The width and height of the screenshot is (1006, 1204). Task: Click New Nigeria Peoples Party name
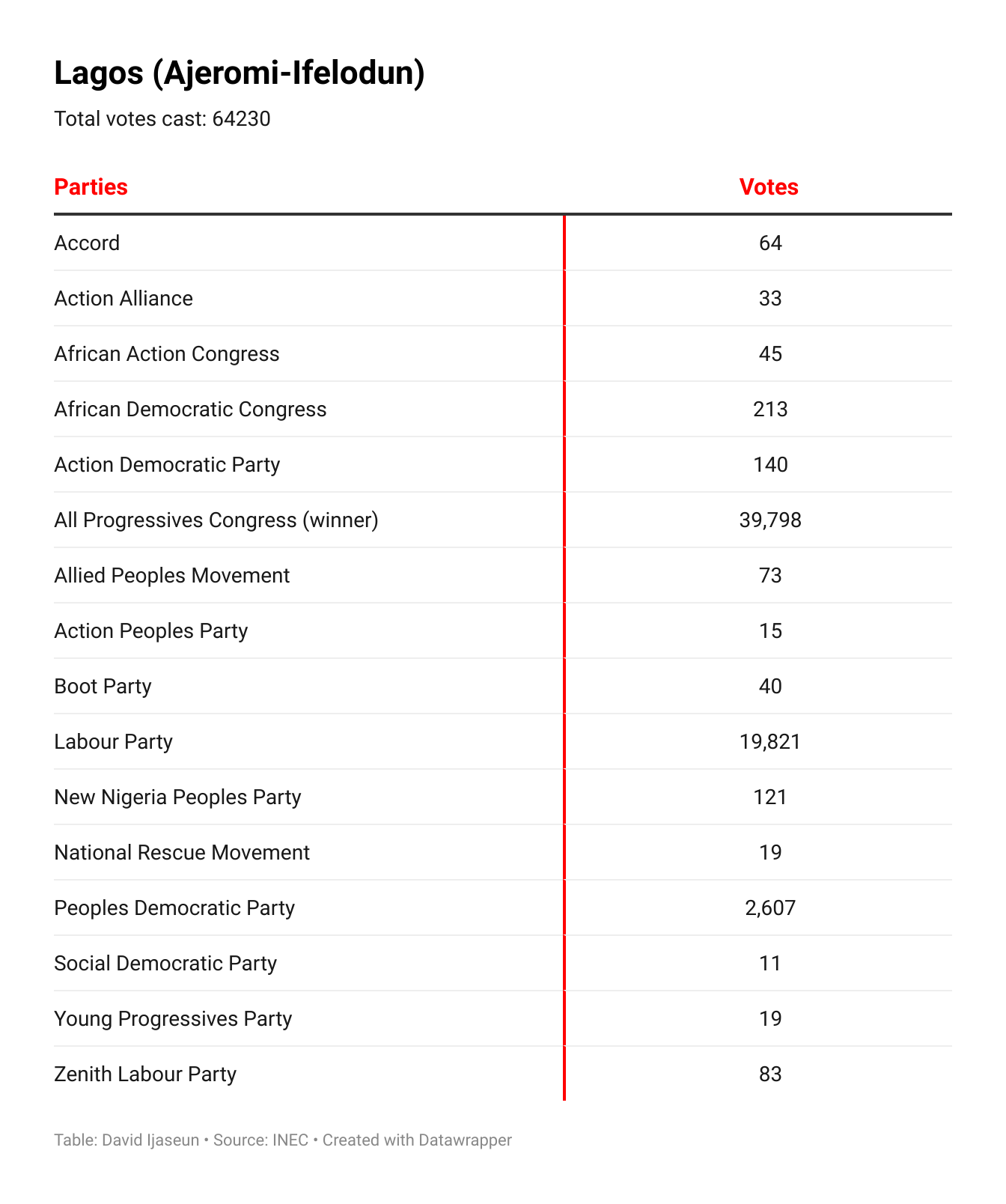[x=177, y=797]
